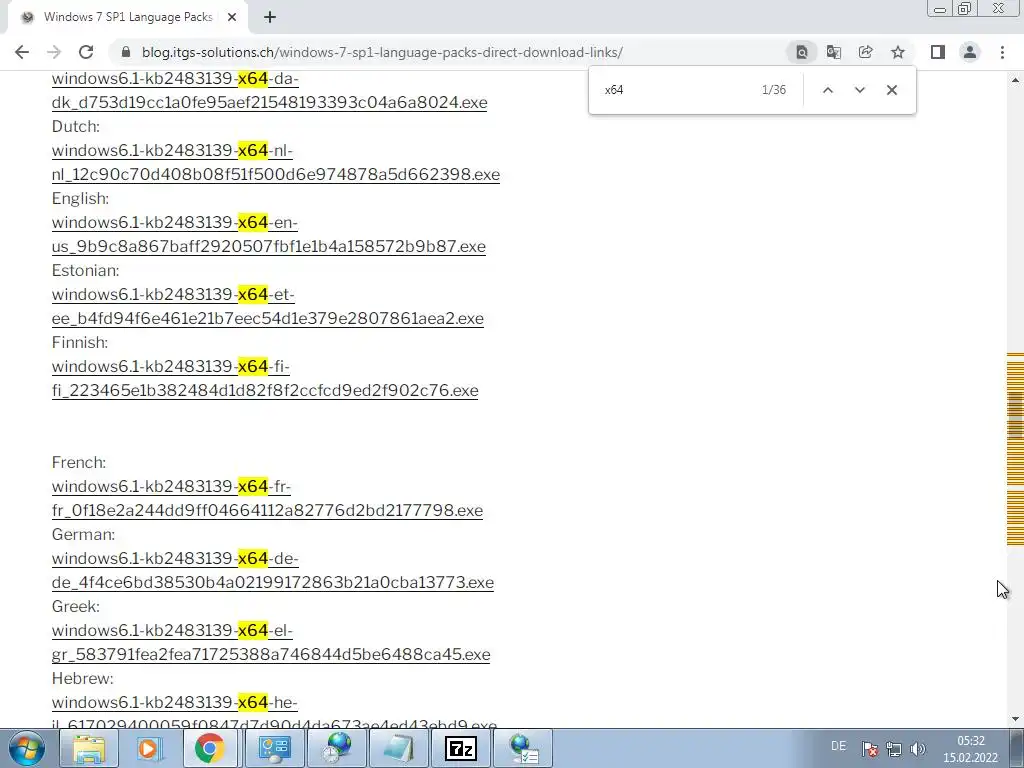Image resolution: width=1024 pixels, height=768 pixels.
Task: Open the Windows Start menu
Action: coord(27,748)
